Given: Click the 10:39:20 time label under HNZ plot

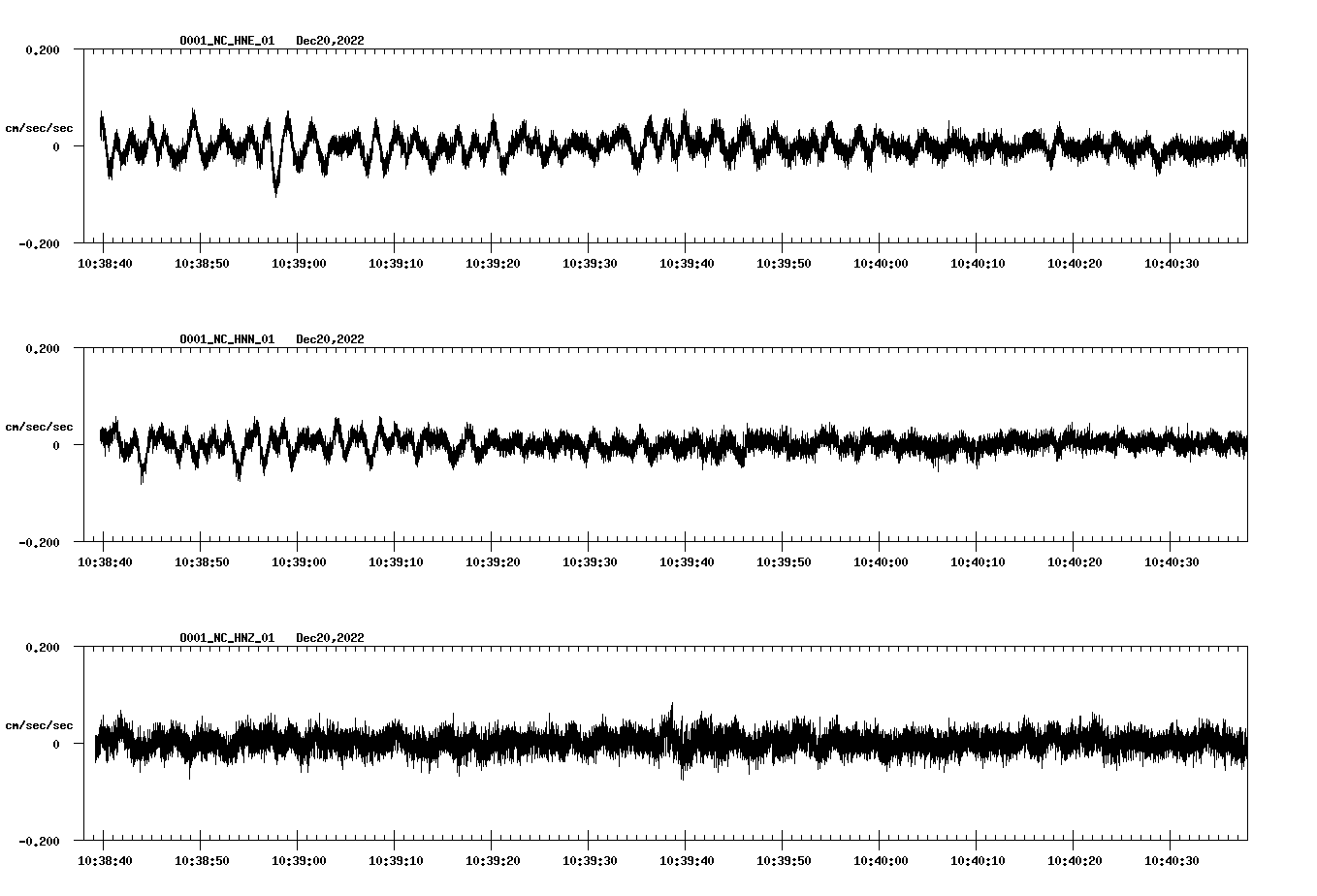Looking at the screenshot, I should [x=492, y=860].
